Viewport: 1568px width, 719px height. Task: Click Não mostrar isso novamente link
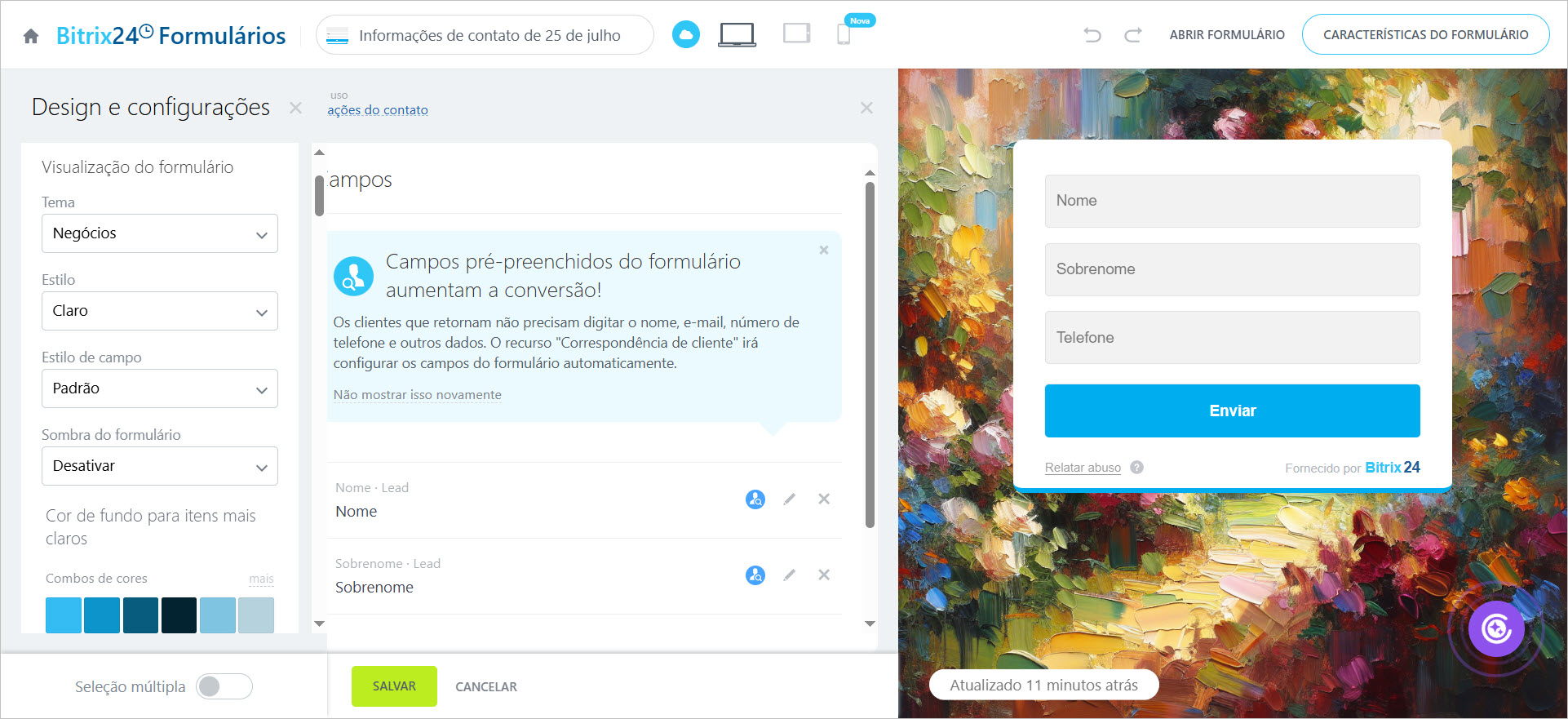click(418, 395)
